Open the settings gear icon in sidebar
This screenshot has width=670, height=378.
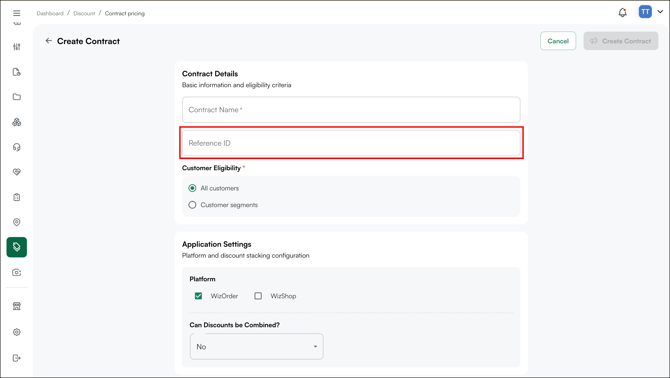click(17, 332)
